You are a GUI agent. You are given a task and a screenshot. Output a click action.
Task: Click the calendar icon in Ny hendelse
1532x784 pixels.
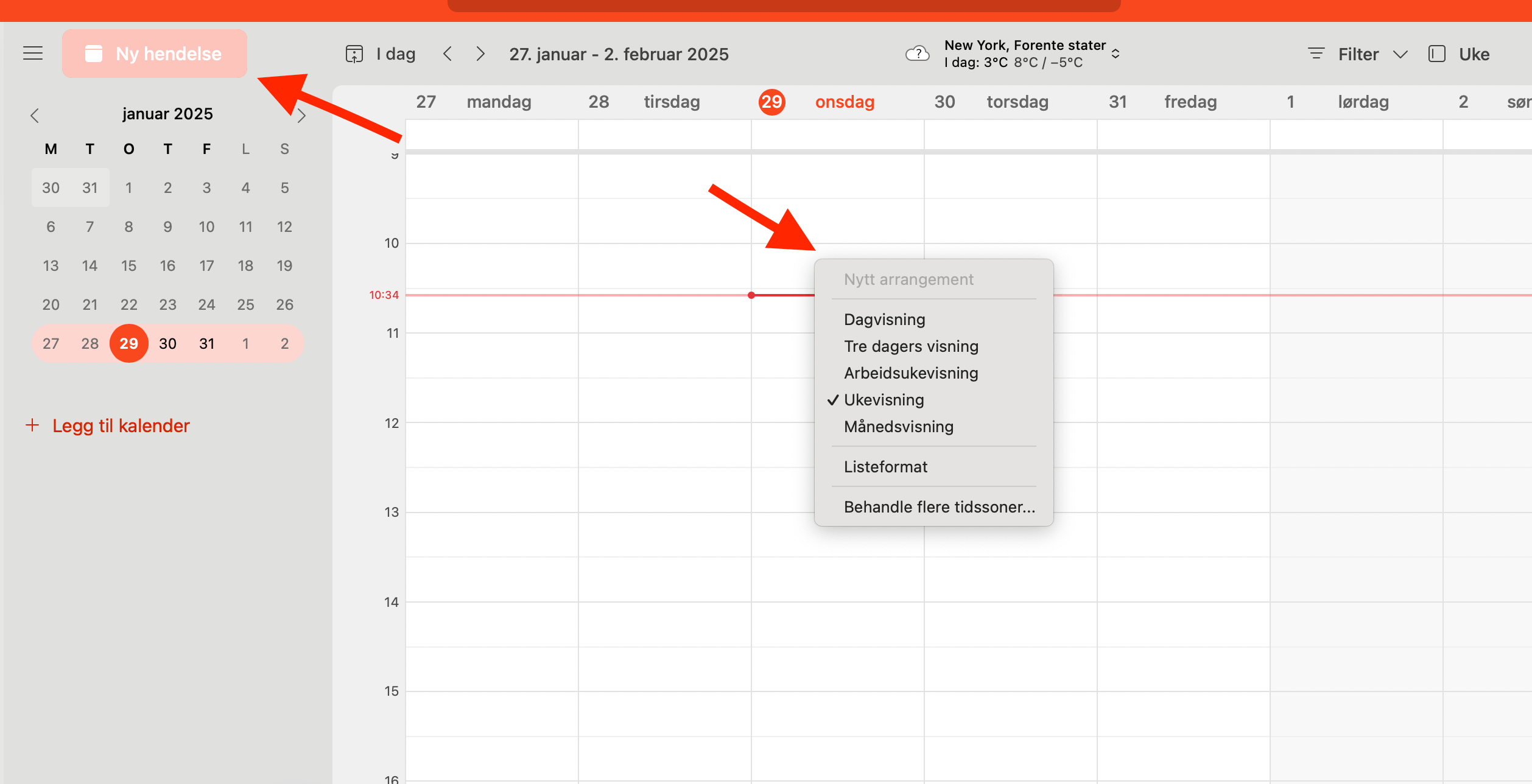tap(93, 54)
